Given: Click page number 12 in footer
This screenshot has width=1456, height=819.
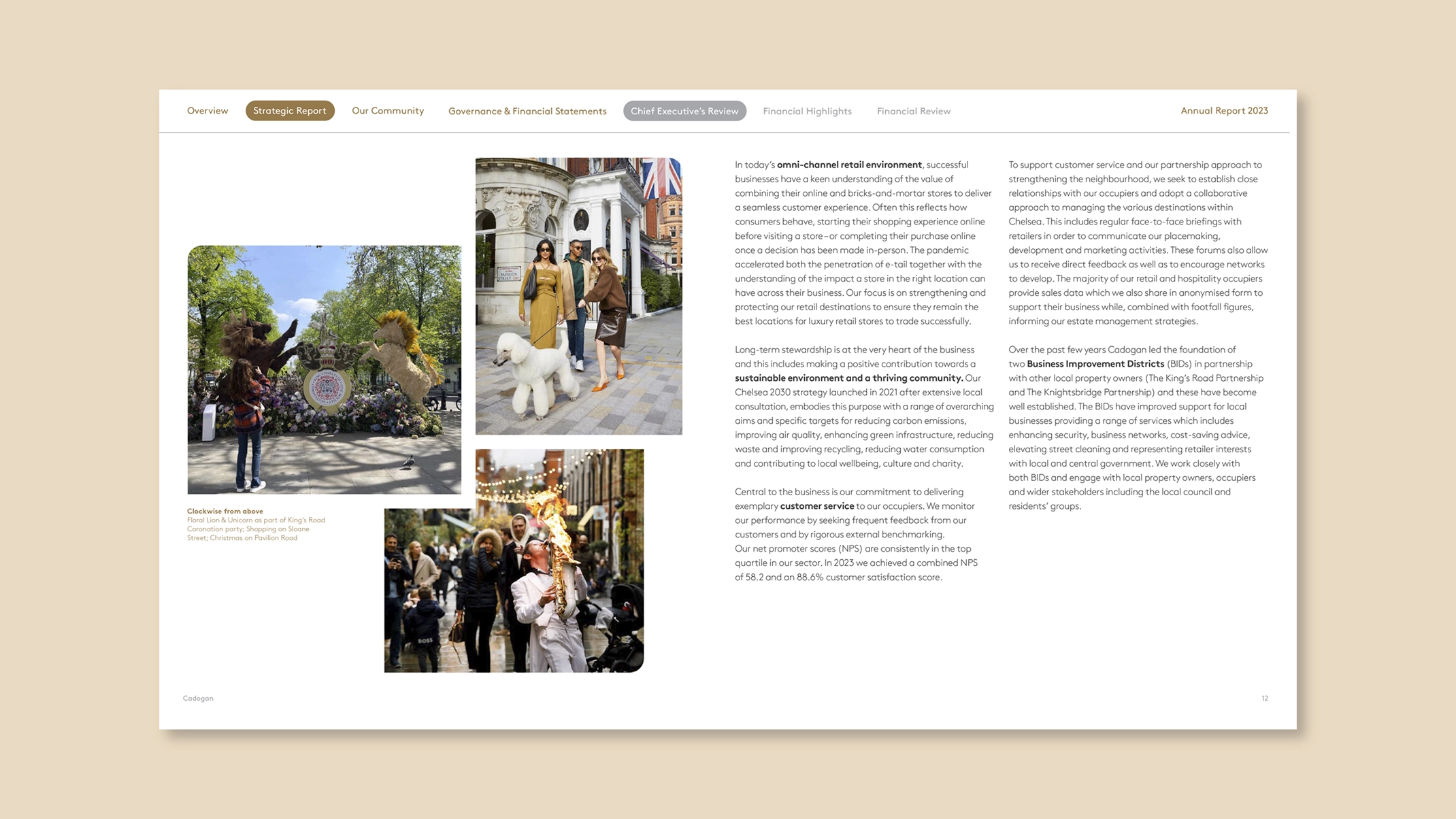Looking at the screenshot, I should click(x=1264, y=698).
